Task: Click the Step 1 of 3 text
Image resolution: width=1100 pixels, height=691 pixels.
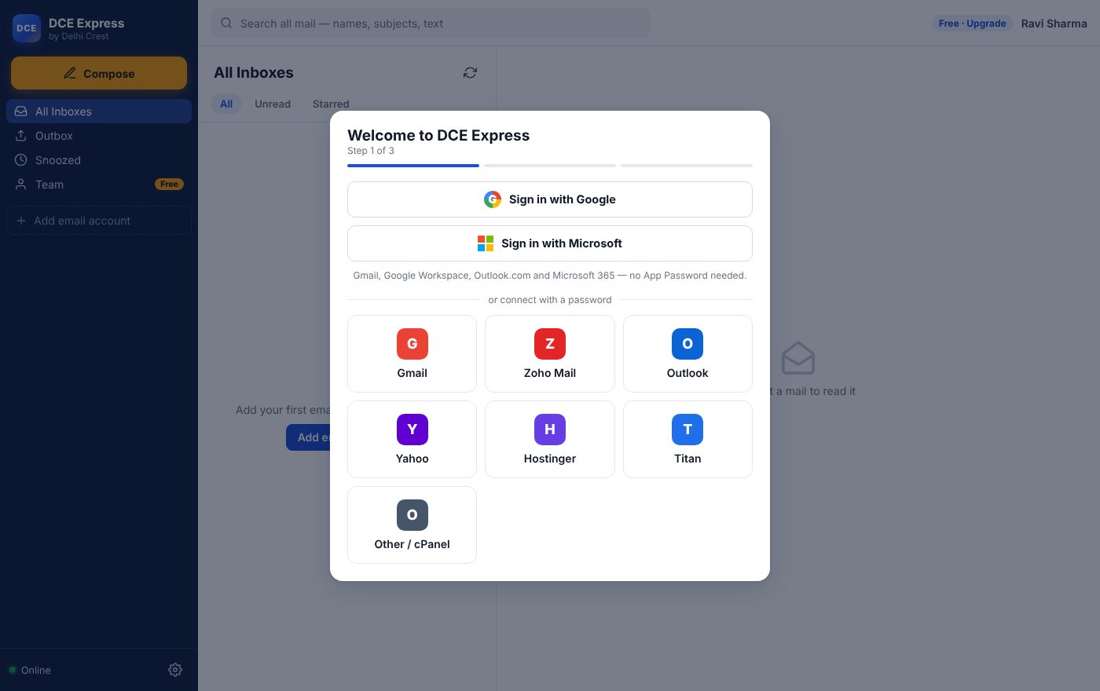Action: (x=370, y=151)
